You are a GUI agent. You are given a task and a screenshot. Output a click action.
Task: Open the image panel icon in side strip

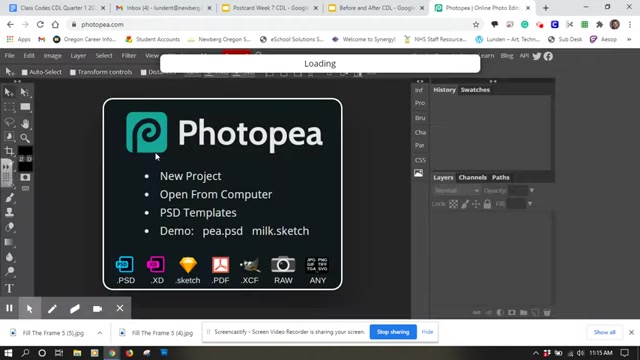point(419,173)
